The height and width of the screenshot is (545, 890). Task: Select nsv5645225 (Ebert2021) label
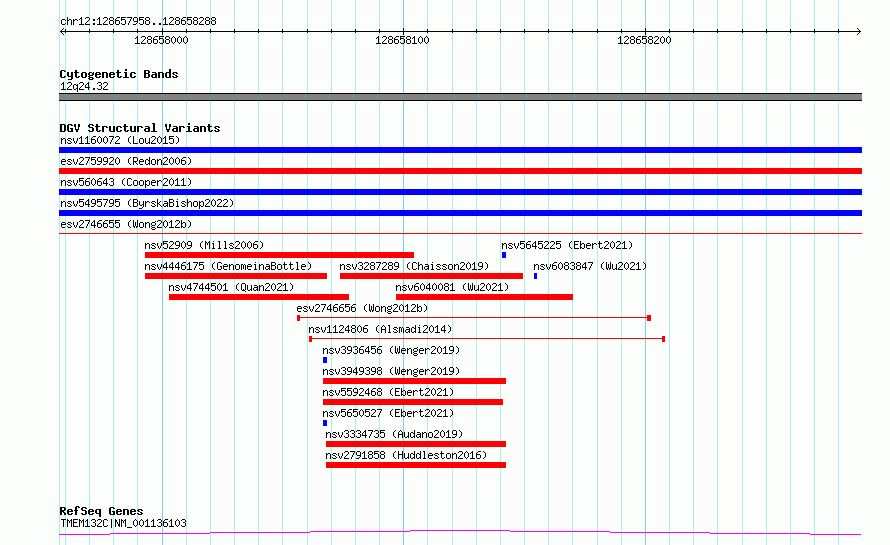point(567,245)
